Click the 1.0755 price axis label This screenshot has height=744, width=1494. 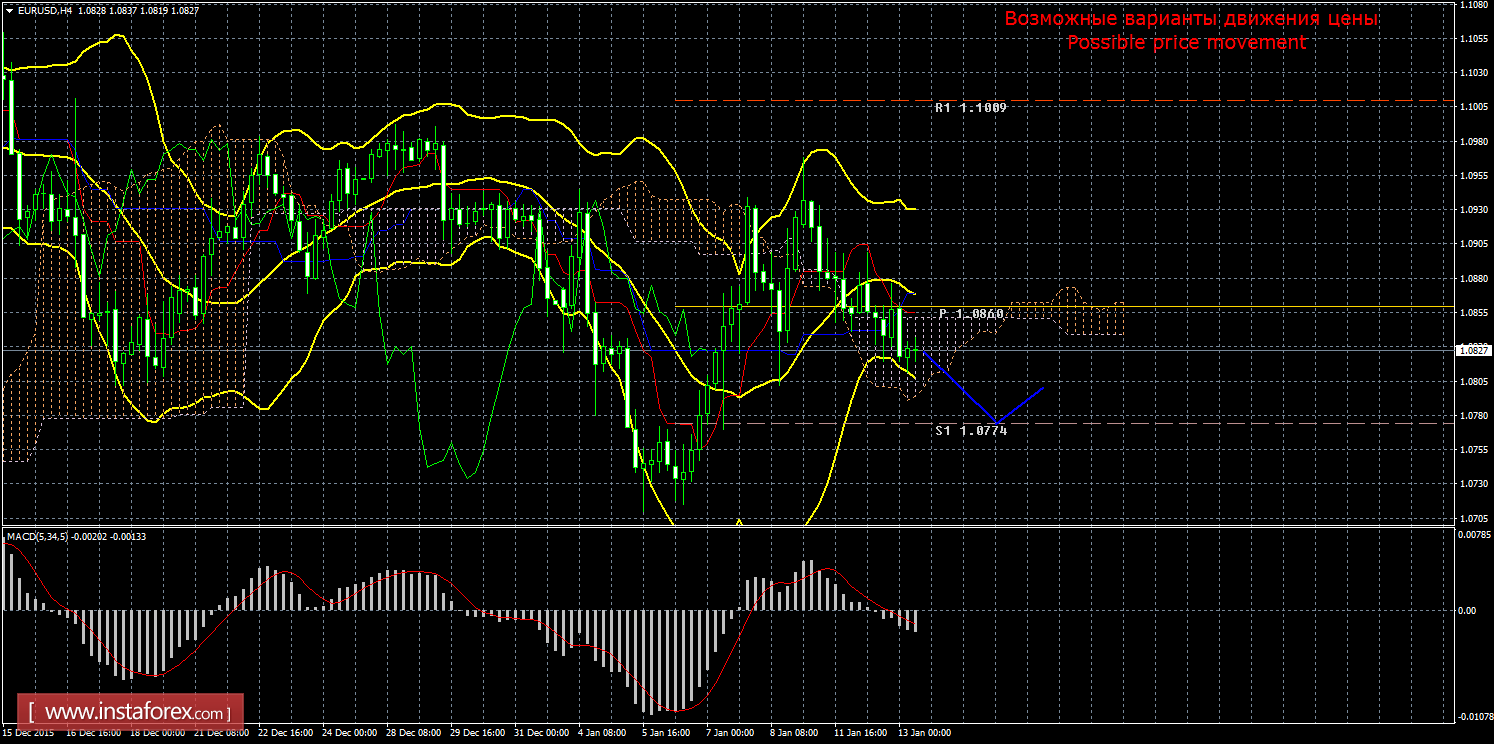(1472, 450)
